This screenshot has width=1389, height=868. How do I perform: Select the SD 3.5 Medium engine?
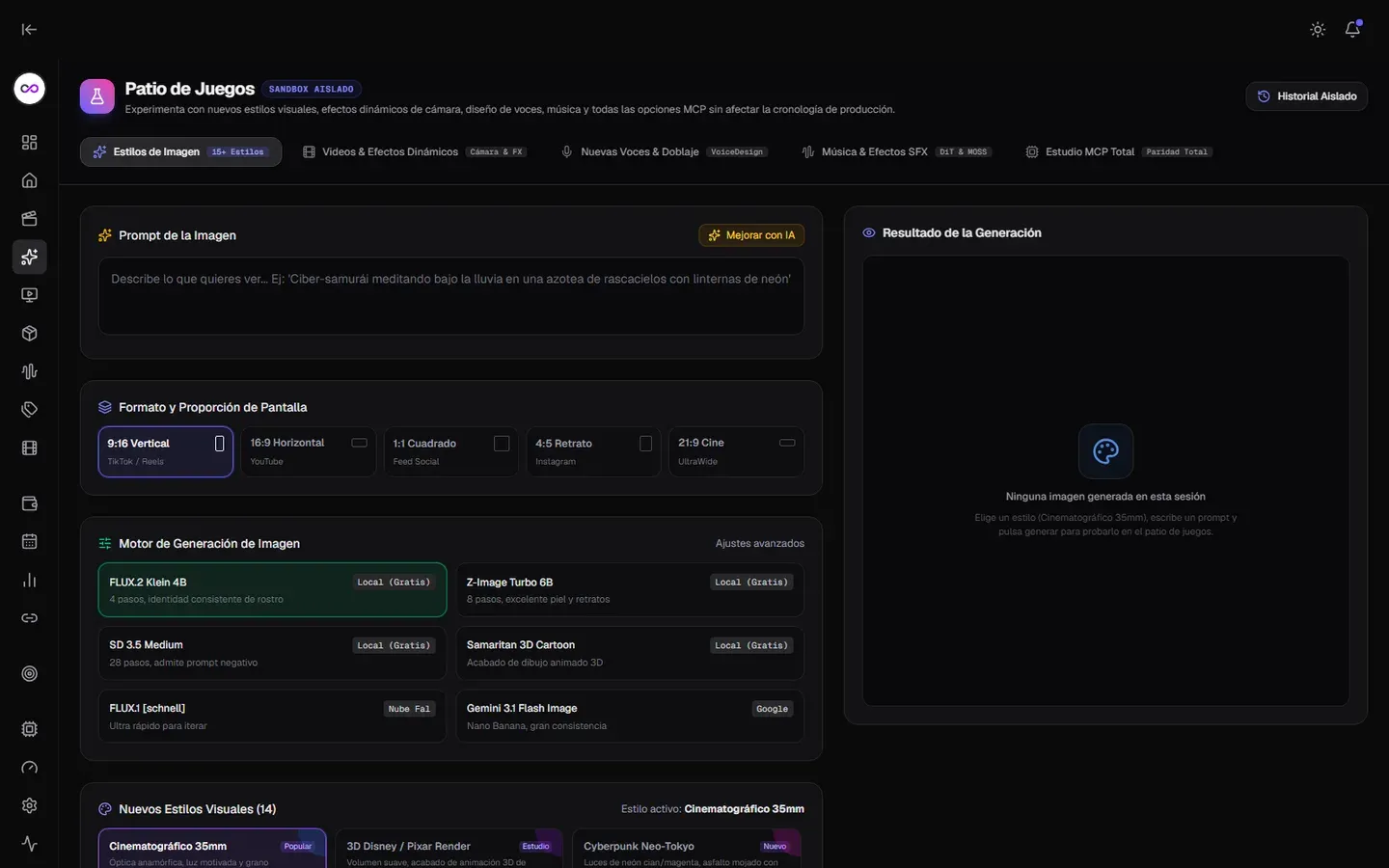coord(272,653)
